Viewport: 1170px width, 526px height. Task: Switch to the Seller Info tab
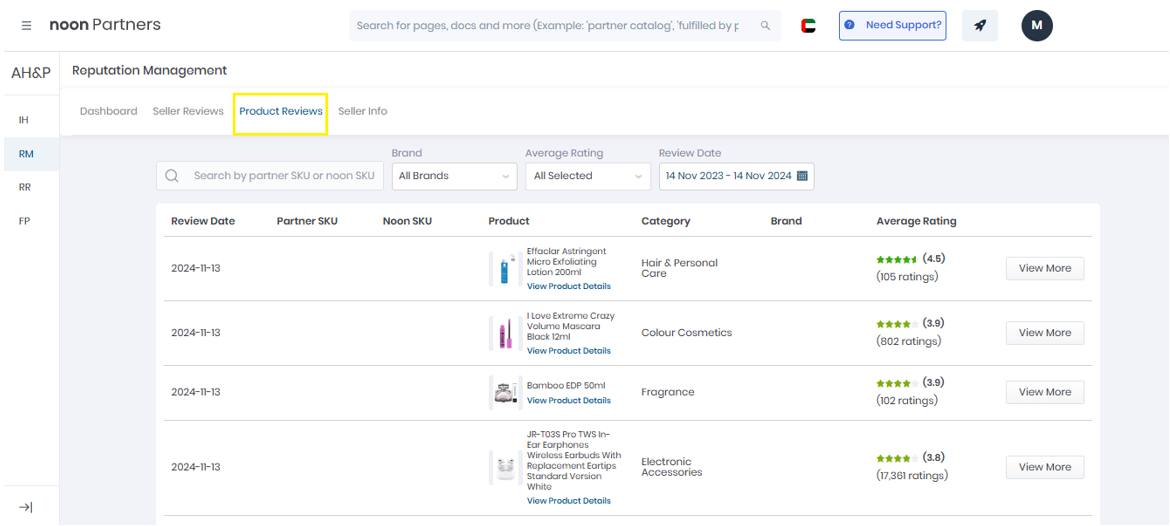click(x=363, y=111)
